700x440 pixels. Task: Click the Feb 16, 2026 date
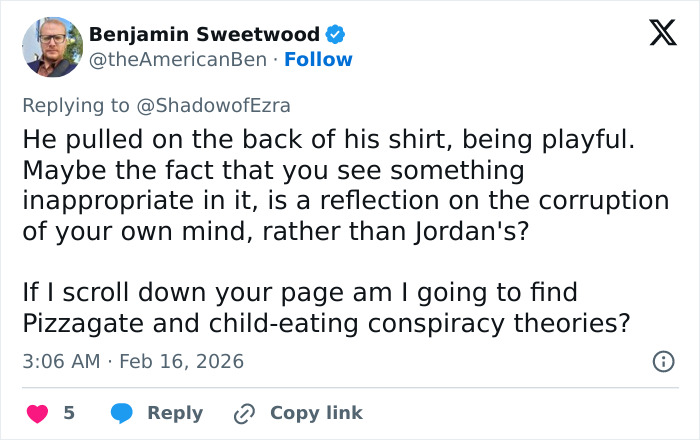click(182, 362)
